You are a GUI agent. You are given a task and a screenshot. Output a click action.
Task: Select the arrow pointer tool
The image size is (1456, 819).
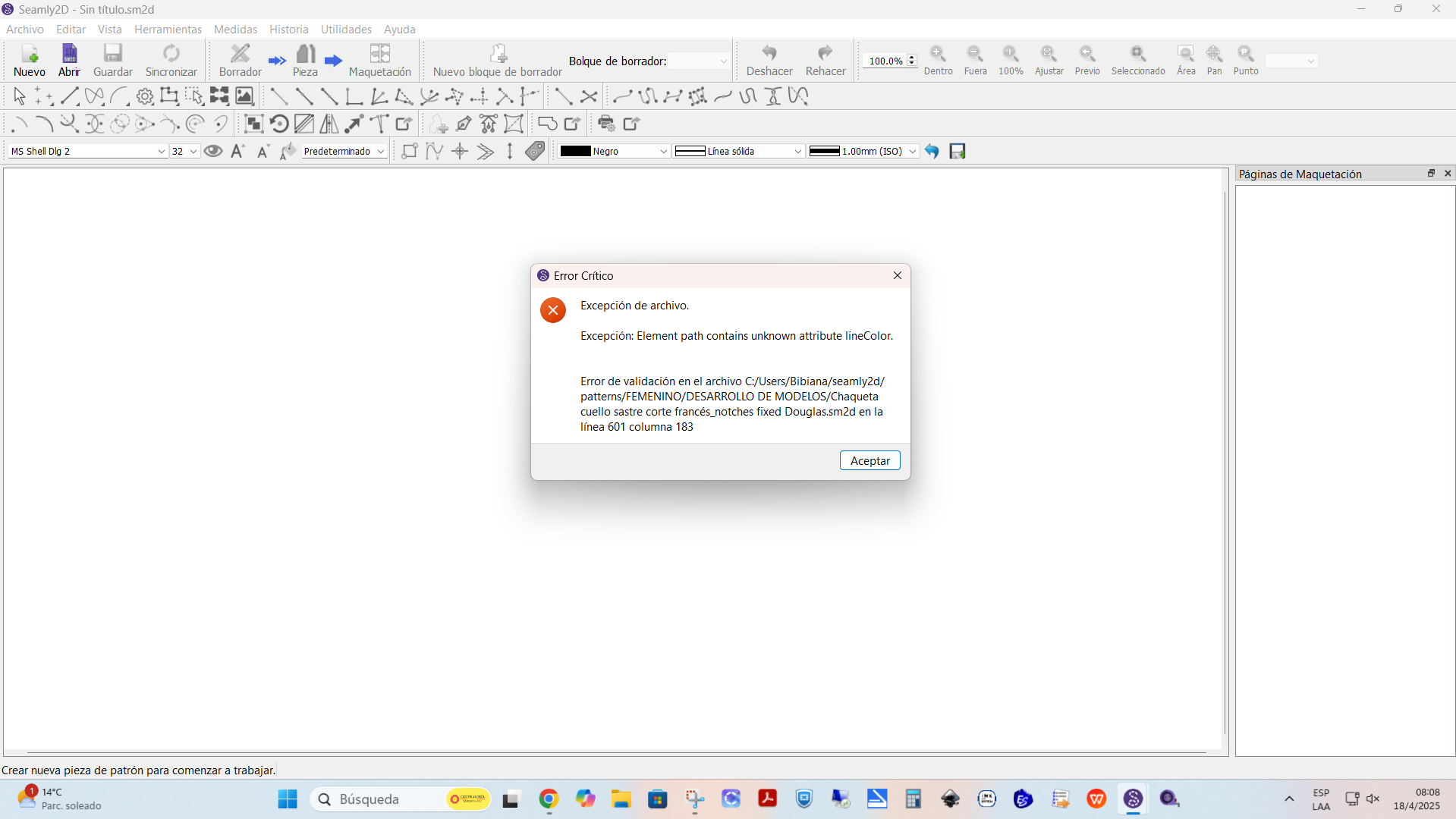(x=20, y=96)
